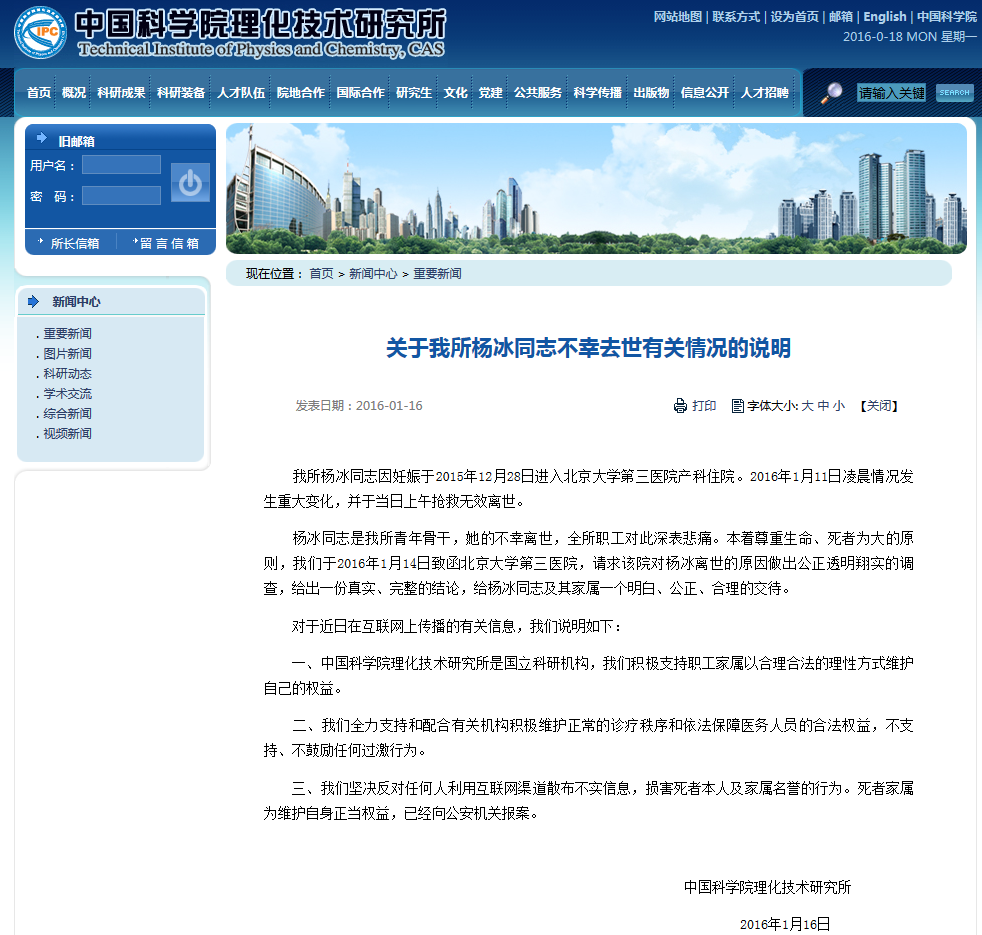Select 人才招聘 in the navigation bar
This screenshot has height=935, width=982.
point(765,93)
